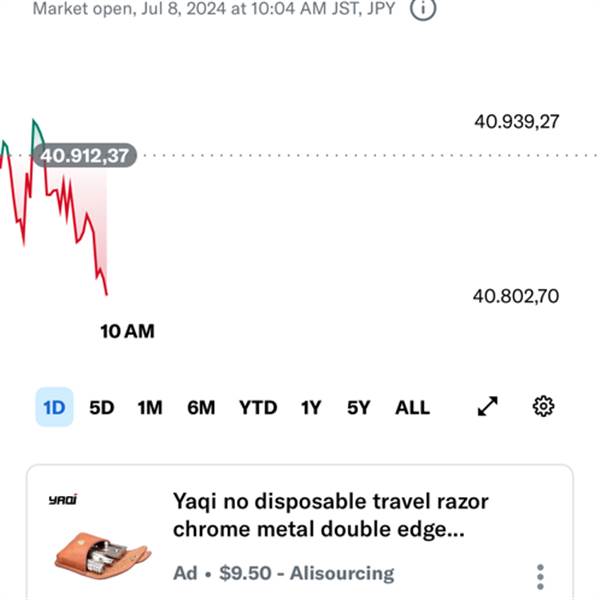600x600 pixels.
Task: Click the green peak of the price line
Action: 34,122
